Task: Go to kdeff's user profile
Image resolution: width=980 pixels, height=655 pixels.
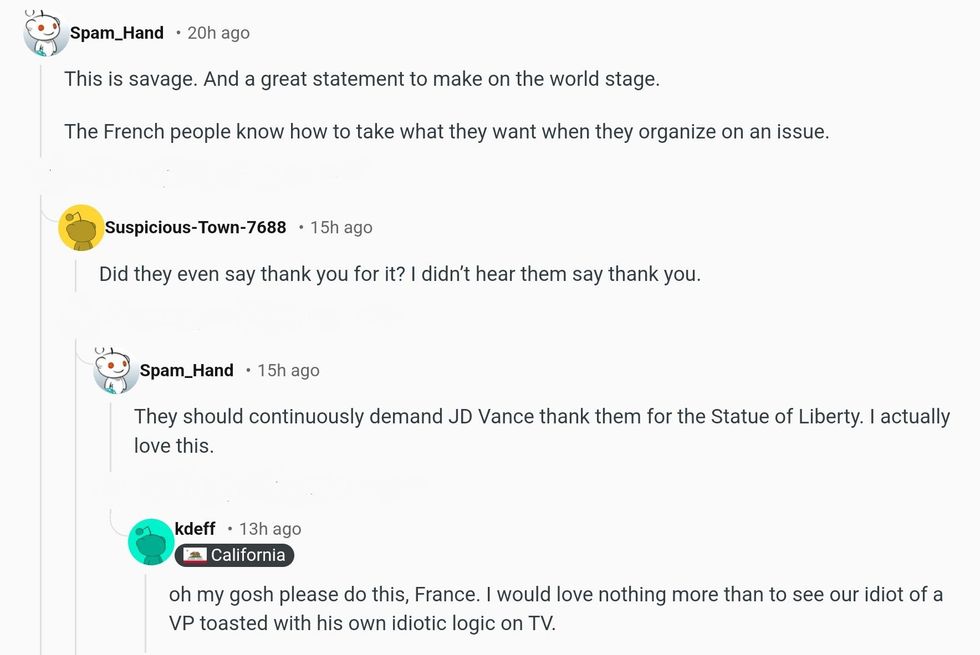Action: 194,528
